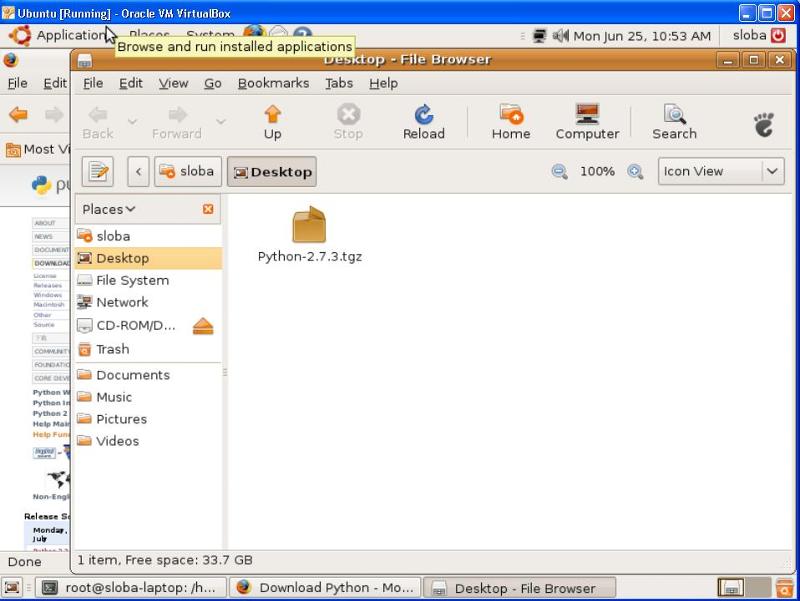Open the Tabs menu
Viewport: 800px width, 601px height.
tap(339, 83)
